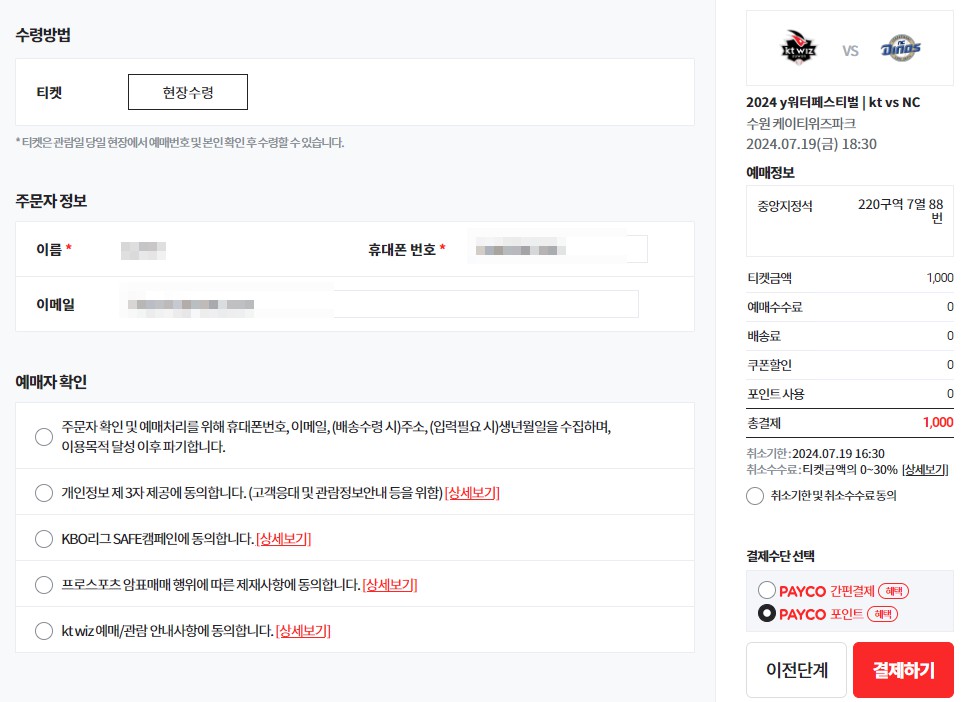Screen dimensions: 973x702
Task: Open 상세보기 for 개인정보 제3자 제공
Action: [474, 492]
